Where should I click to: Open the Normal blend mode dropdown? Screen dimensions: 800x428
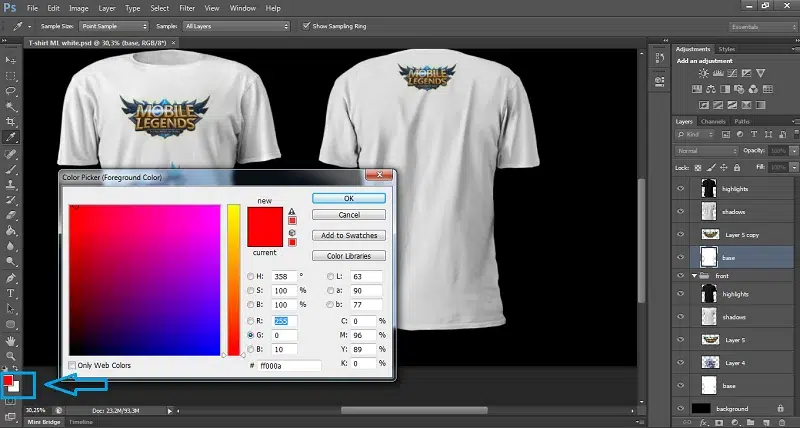(x=707, y=151)
